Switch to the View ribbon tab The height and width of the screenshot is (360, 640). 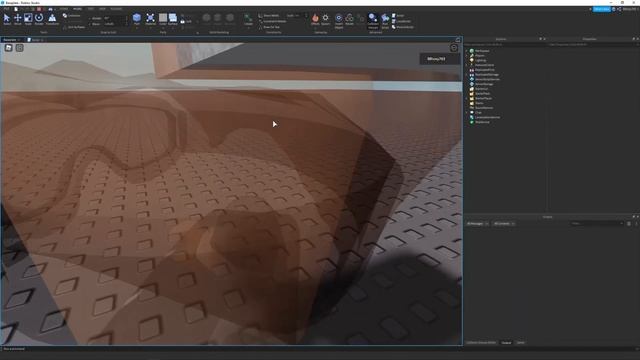pos(102,9)
